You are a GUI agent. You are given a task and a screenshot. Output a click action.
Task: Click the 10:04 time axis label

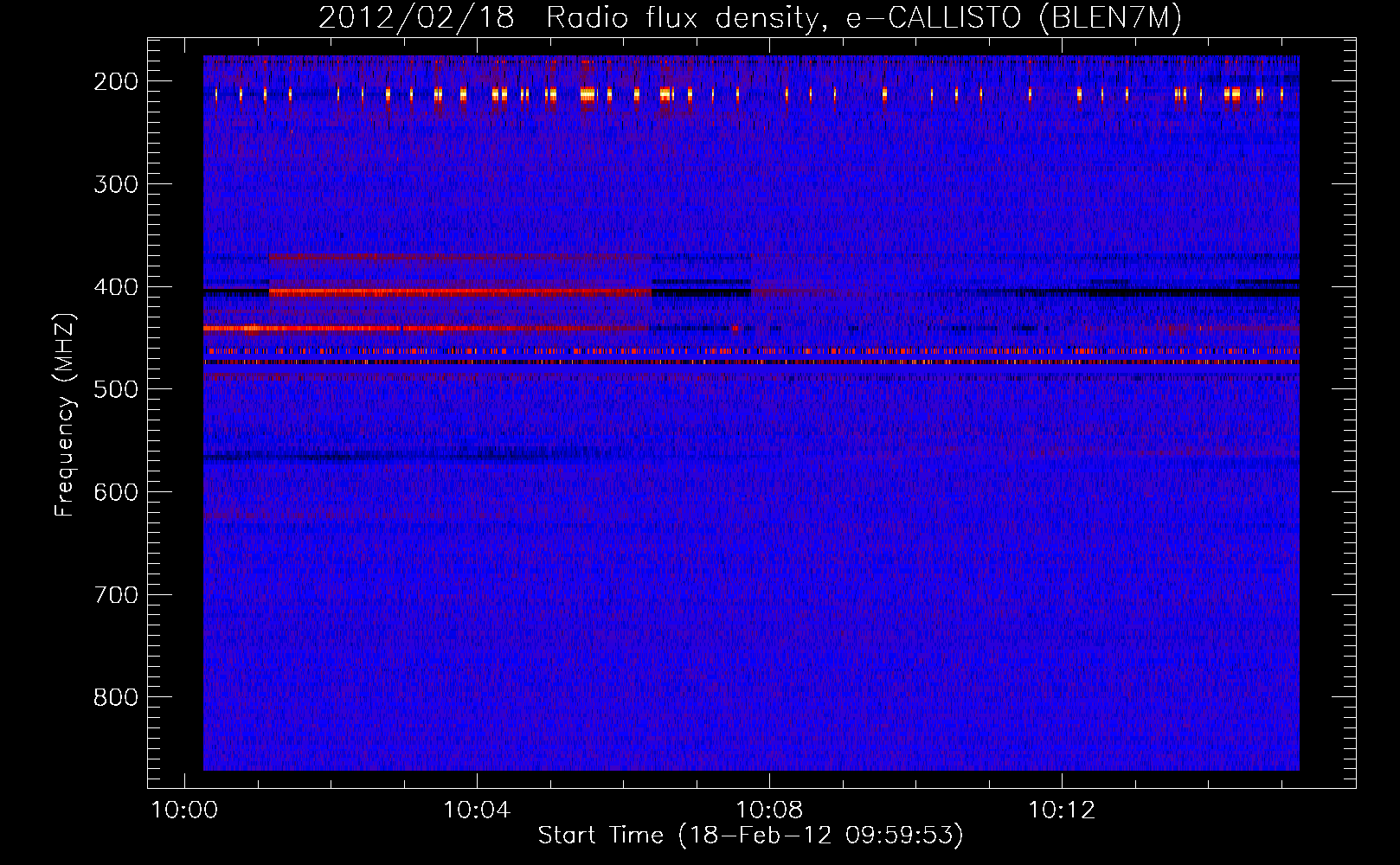(x=477, y=811)
